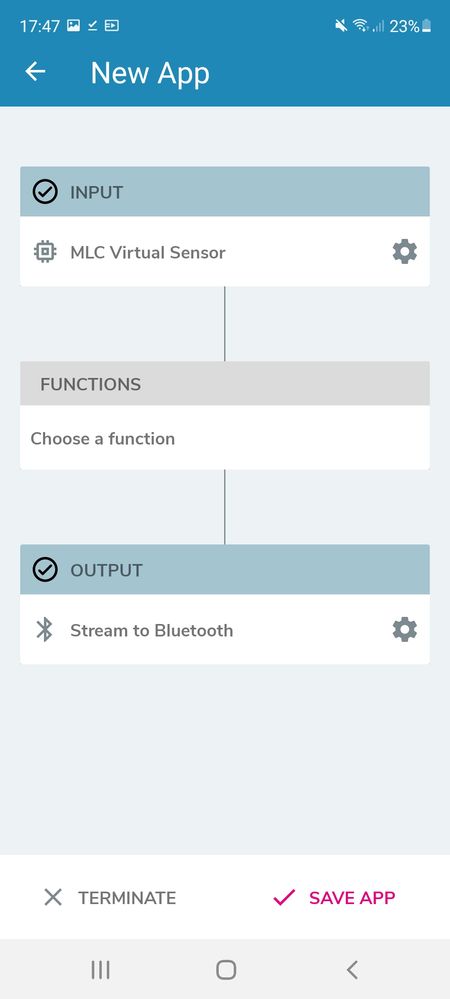
Task: Select the Stream to Bluetooth entry
Action: point(224,629)
